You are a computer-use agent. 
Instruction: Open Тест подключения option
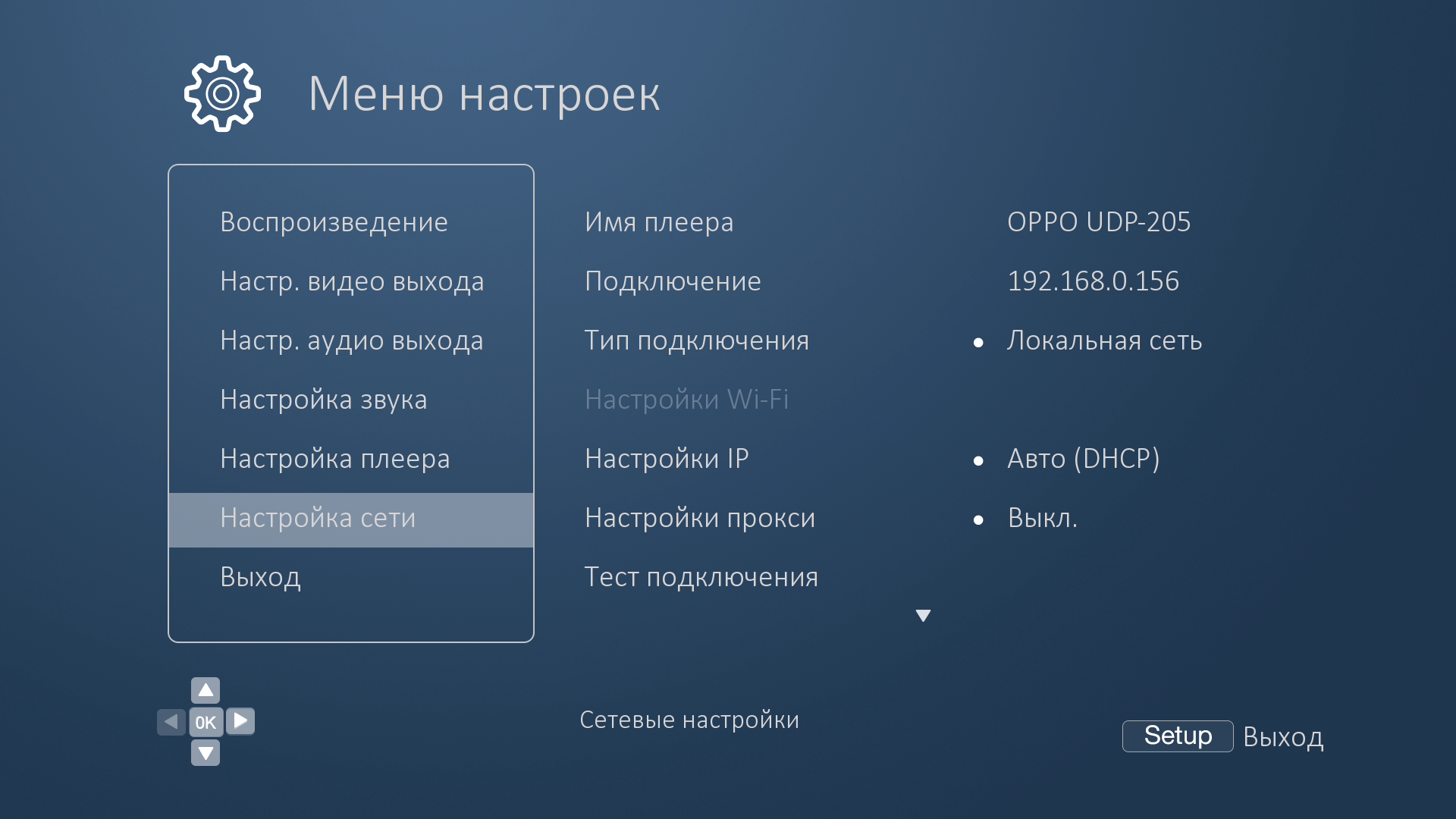(x=701, y=577)
